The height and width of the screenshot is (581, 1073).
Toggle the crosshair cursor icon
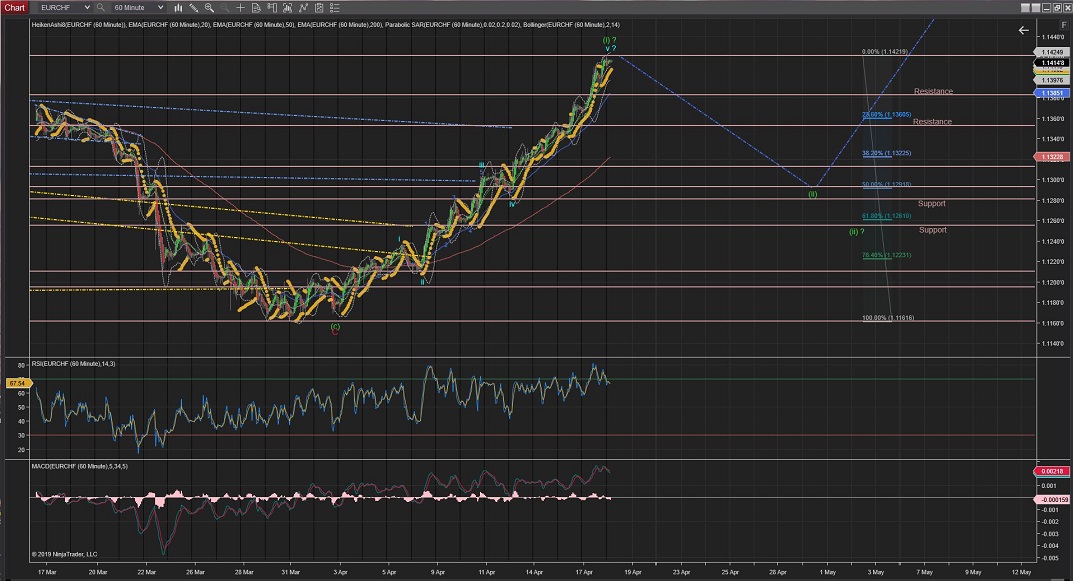pyautogui.click(x=240, y=7)
